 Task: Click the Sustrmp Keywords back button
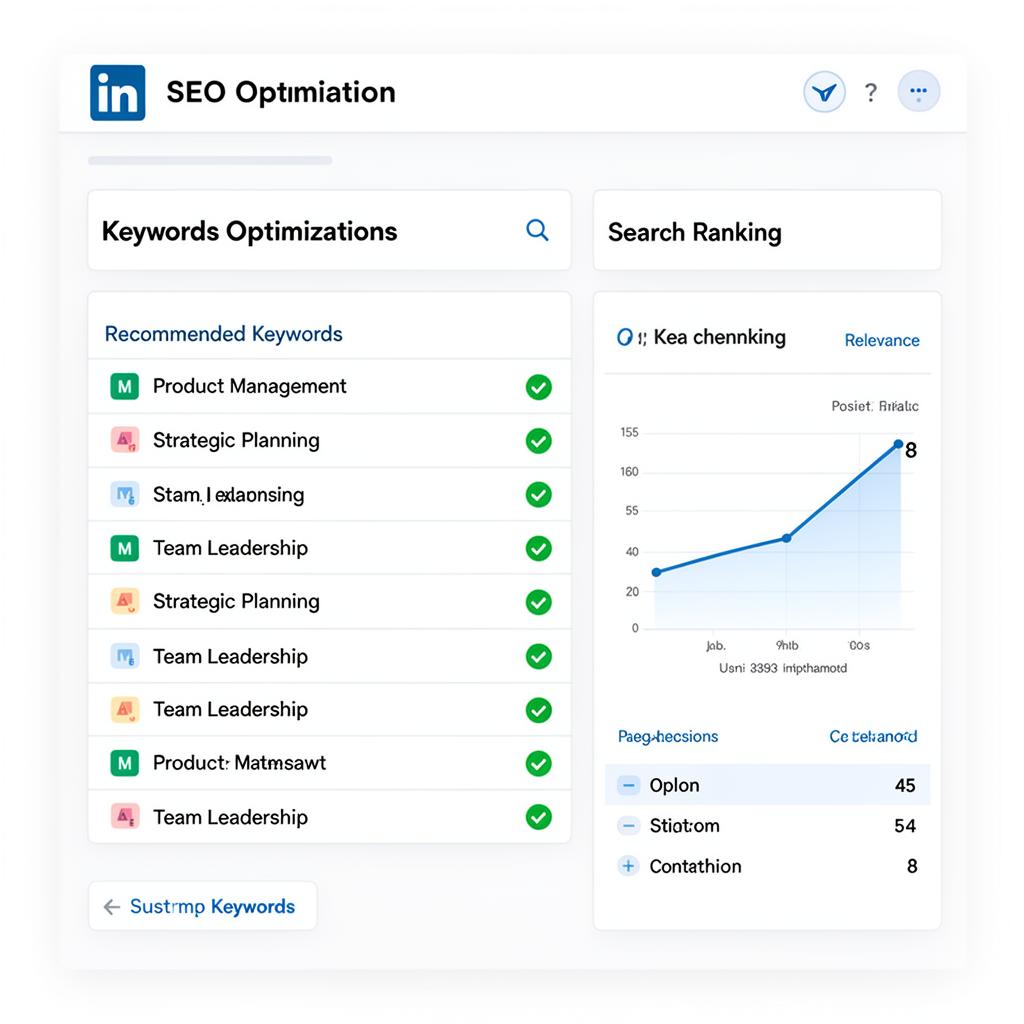202,906
